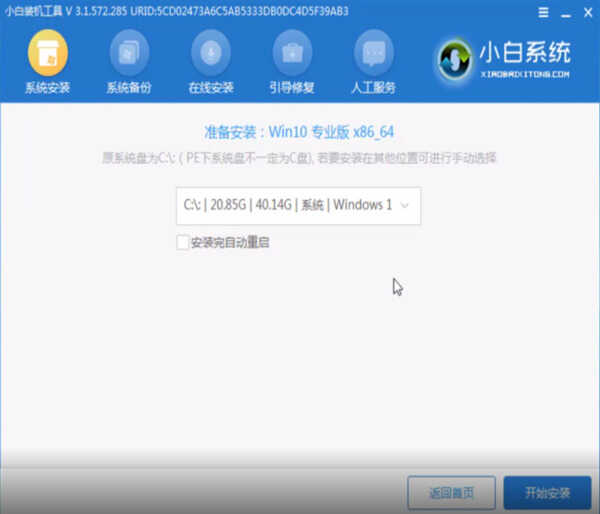Screen dimensions: 600x514
Task: Open the hamburger menu in title bar
Action: click(x=543, y=13)
